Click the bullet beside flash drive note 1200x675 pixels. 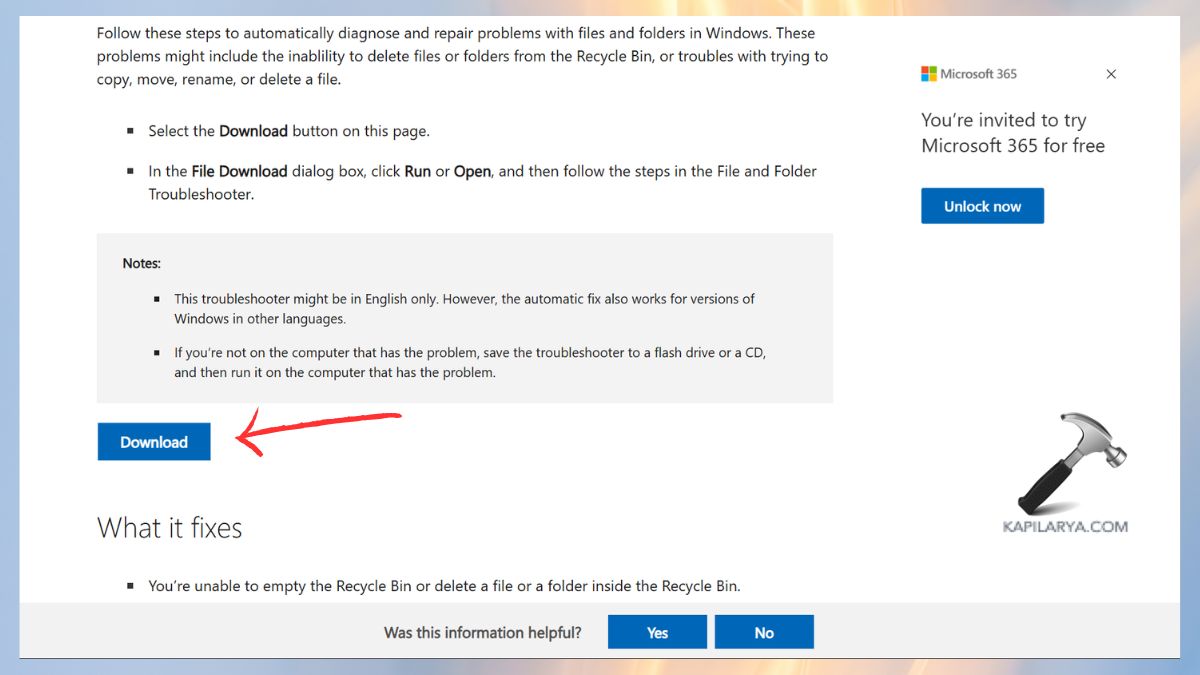[x=157, y=352]
